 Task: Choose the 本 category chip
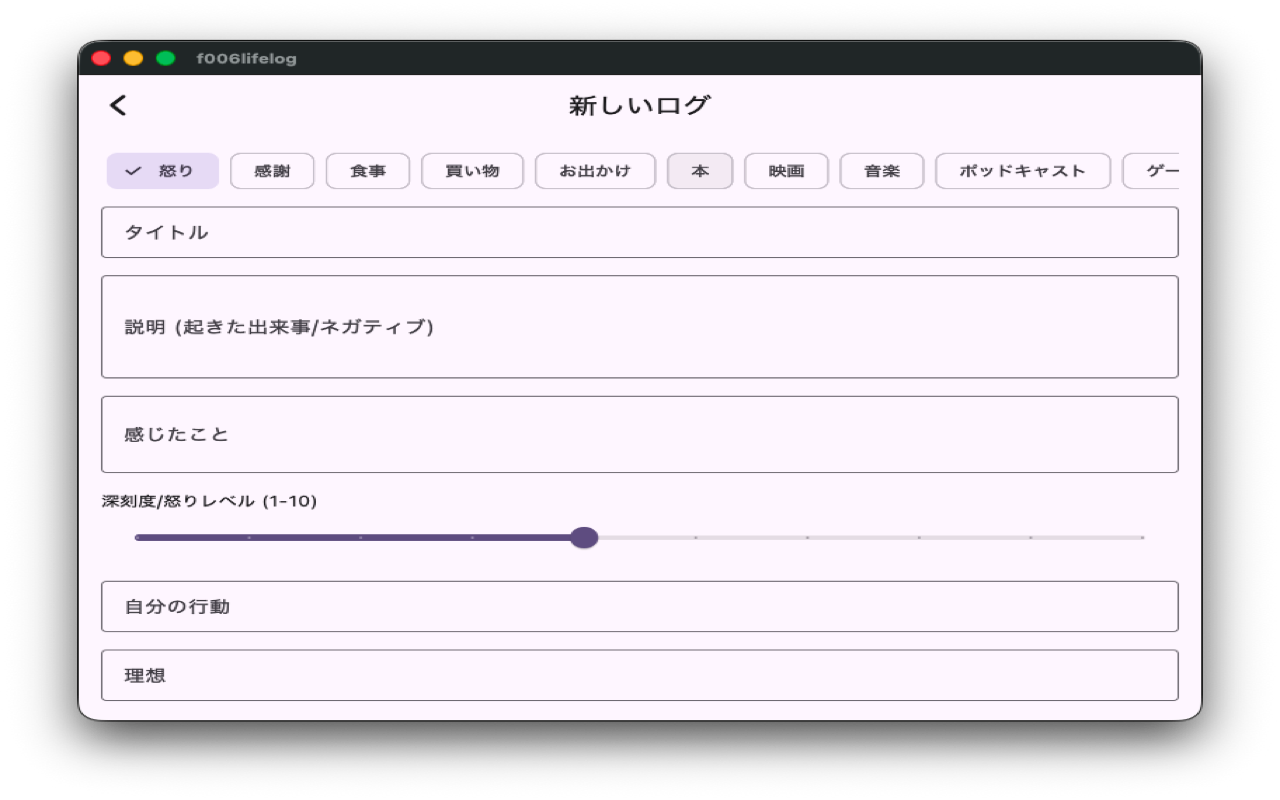(x=700, y=171)
